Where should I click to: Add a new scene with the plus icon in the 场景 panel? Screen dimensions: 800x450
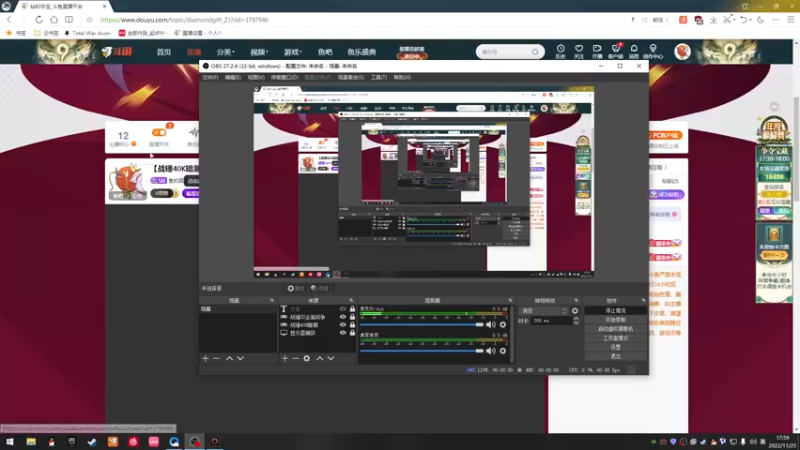205,359
